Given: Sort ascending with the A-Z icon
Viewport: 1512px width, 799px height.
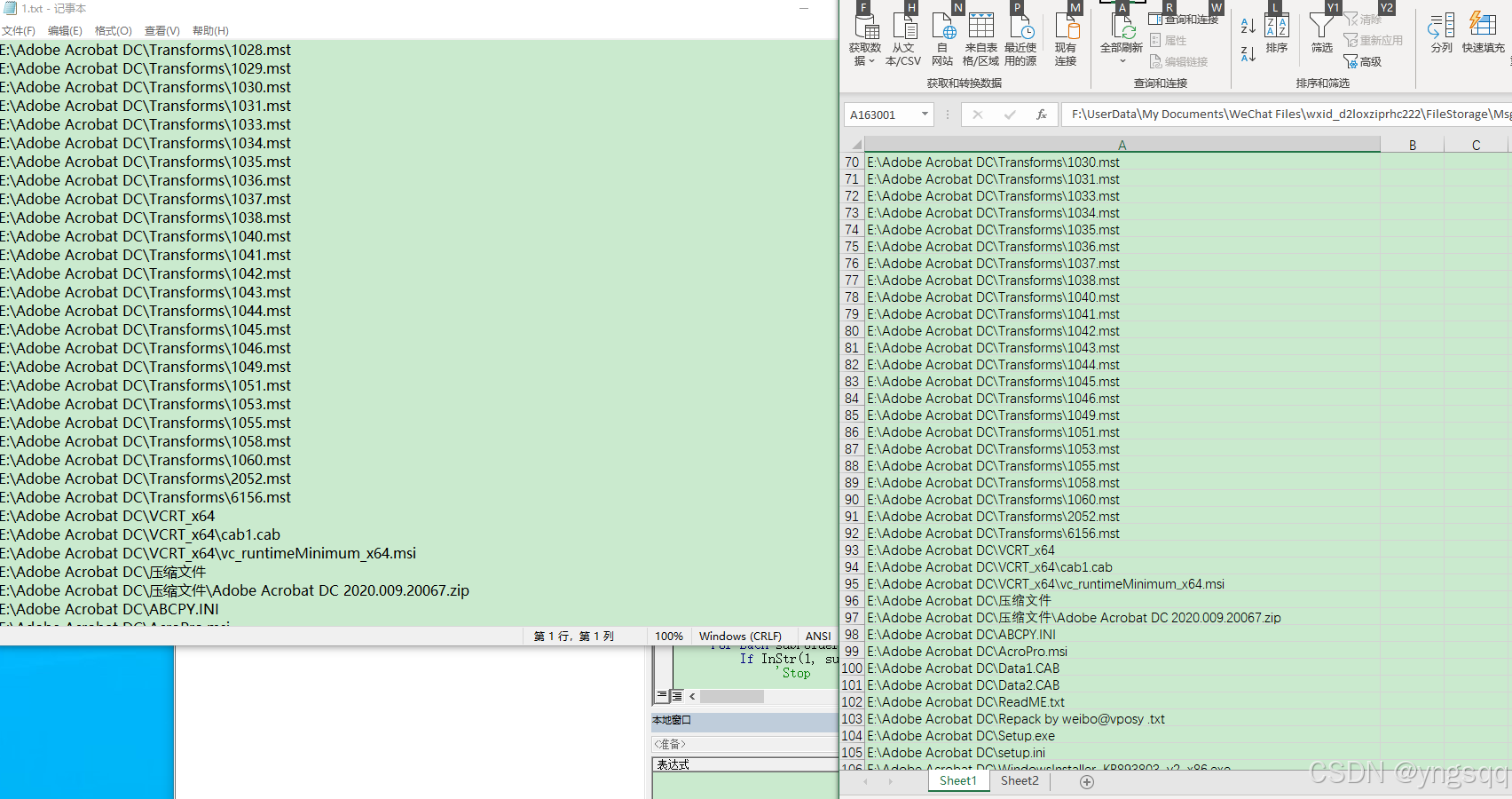Looking at the screenshot, I should 1248,27.
